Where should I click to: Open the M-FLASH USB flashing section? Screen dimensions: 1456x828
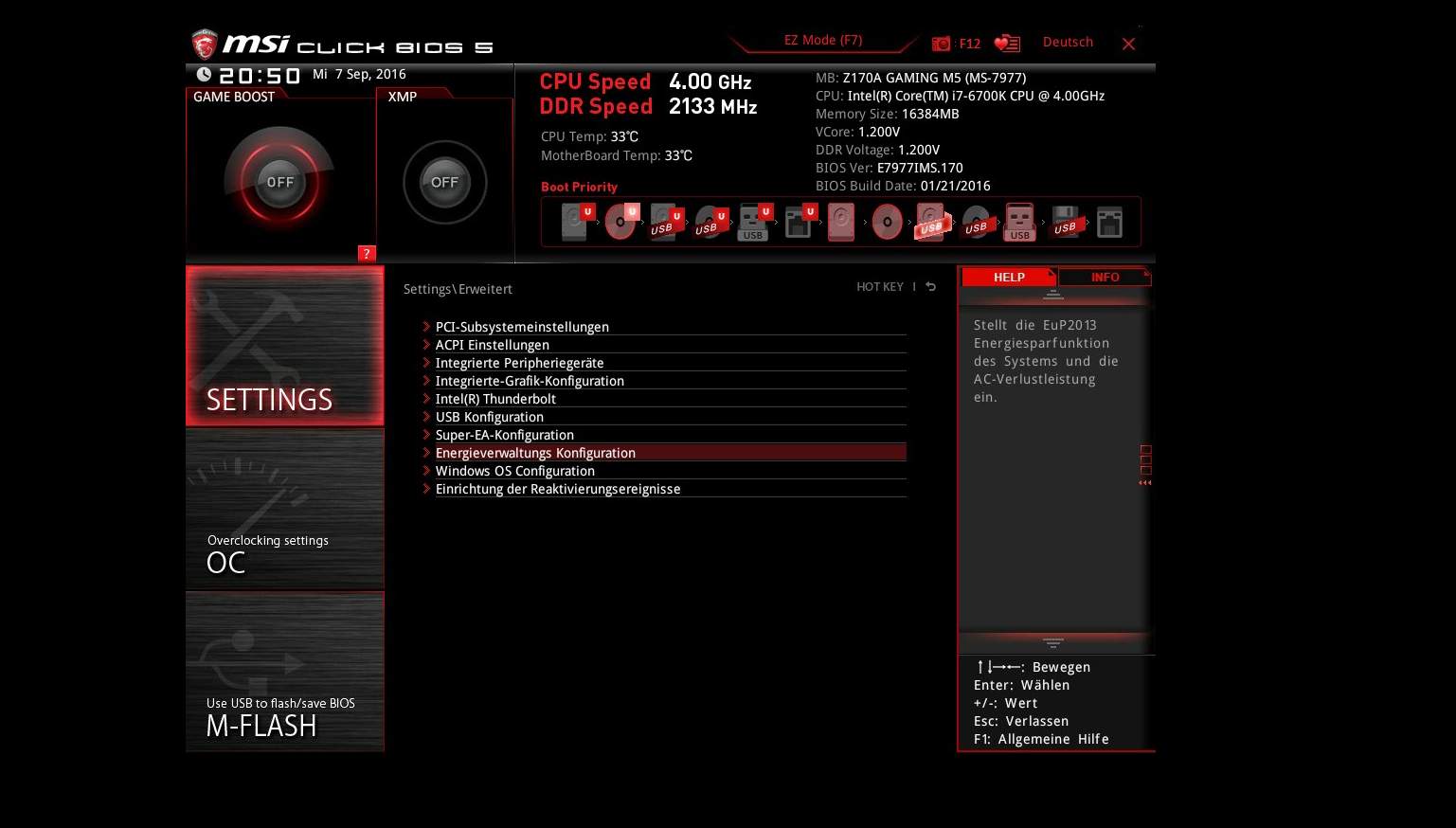point(284,673)
